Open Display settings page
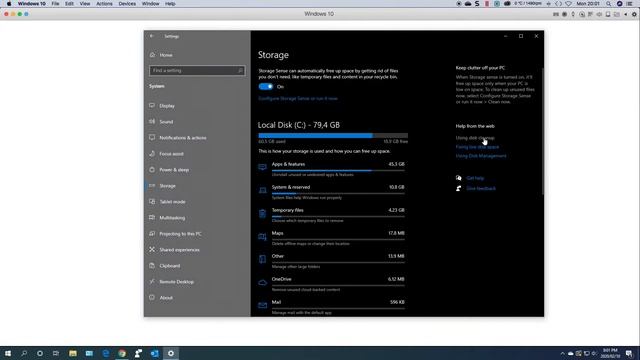The image size is (640, 360). (167, 106)
